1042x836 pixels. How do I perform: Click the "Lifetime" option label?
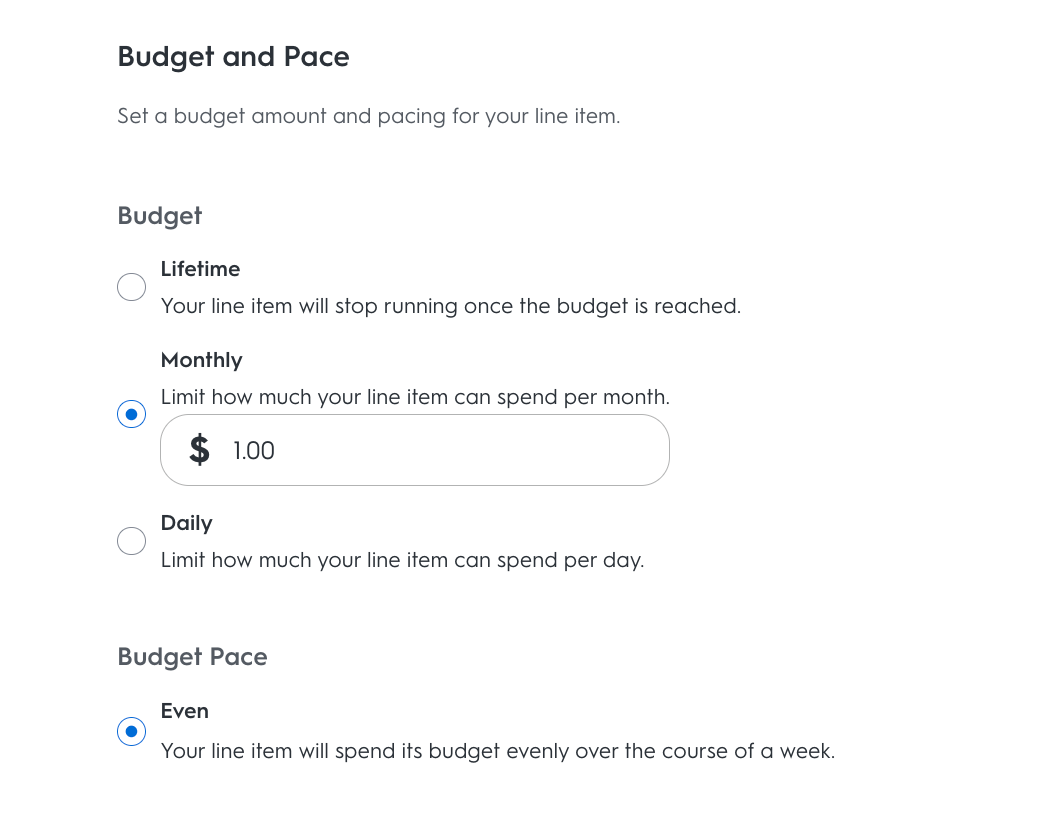pos(200,269)
